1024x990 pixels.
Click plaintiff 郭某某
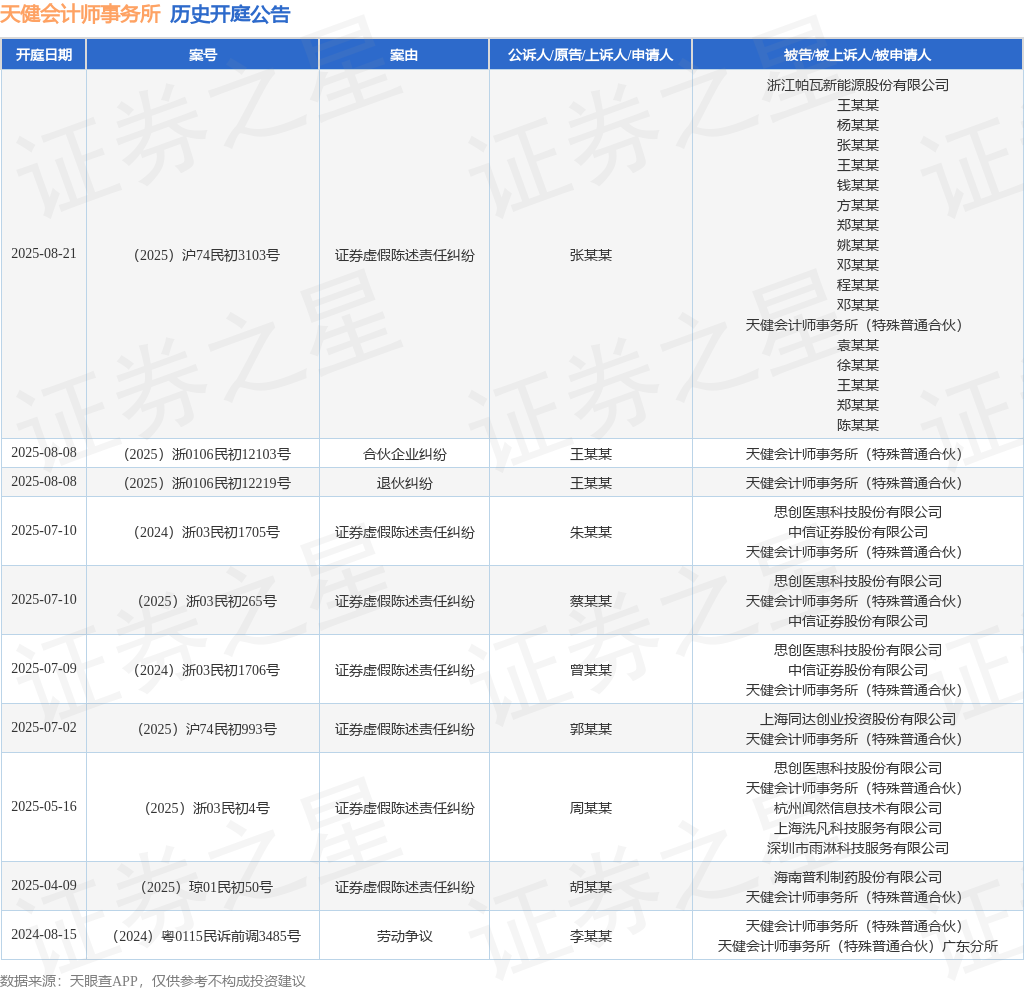tap(590, 729)
